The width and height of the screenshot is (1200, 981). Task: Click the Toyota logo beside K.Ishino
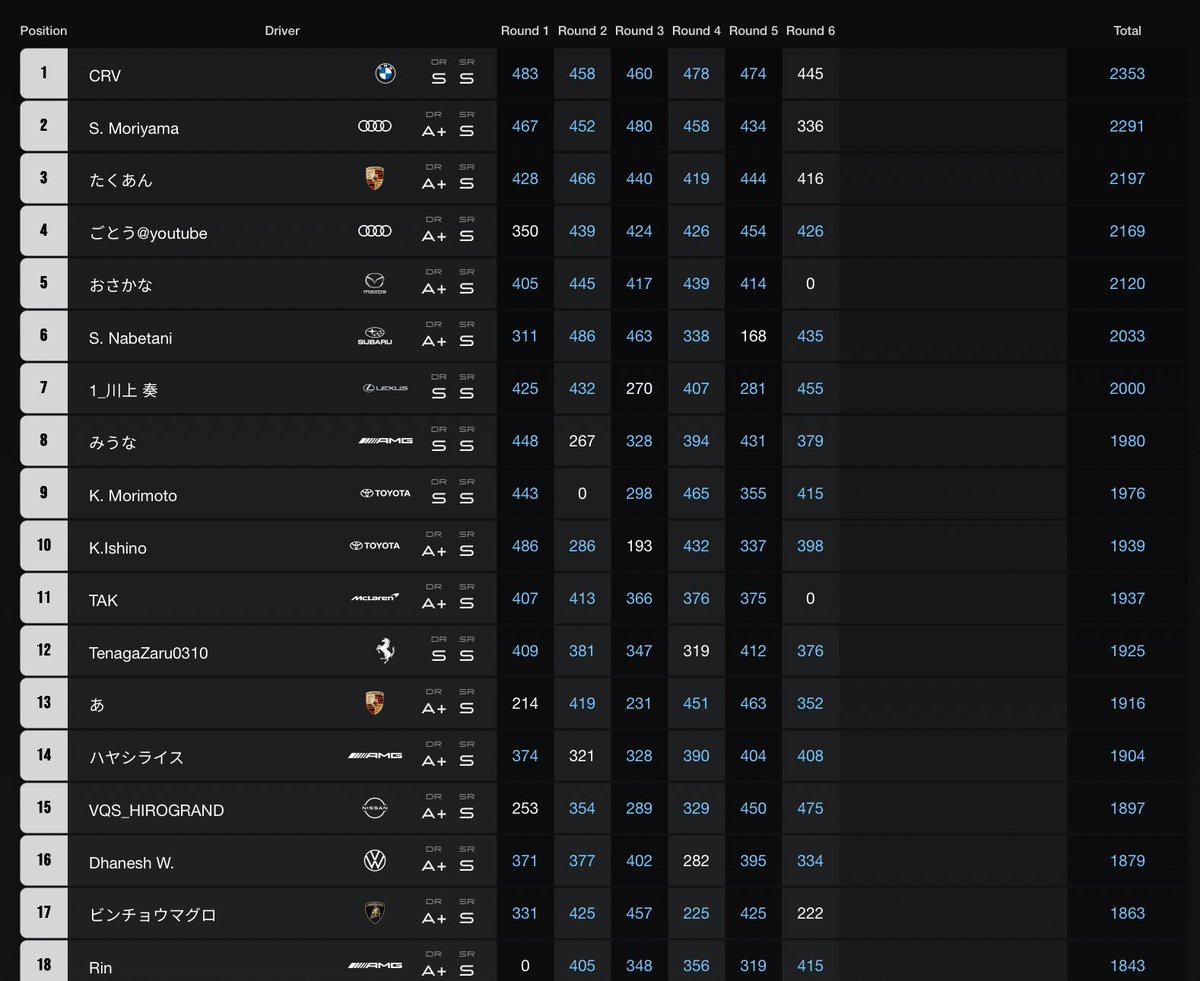point(375,546)
